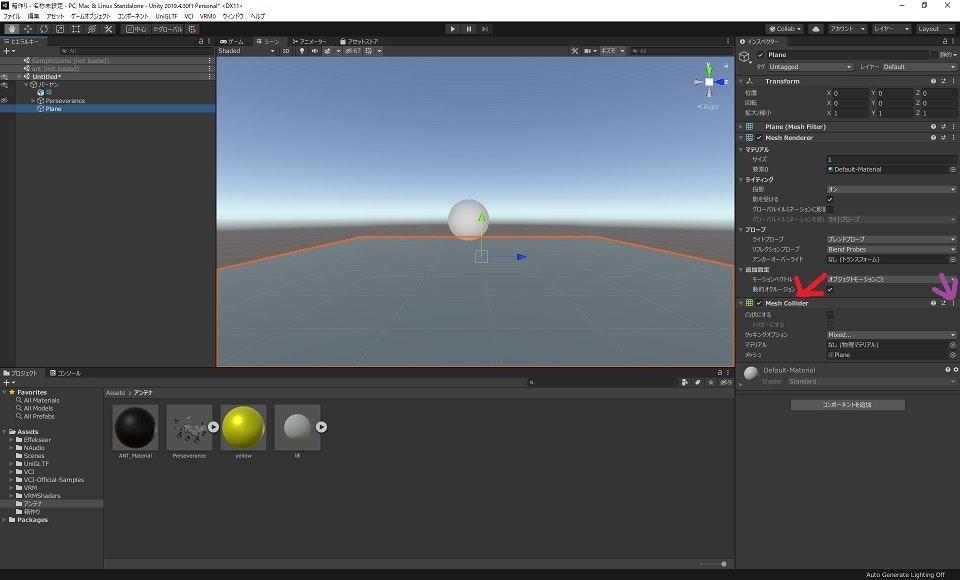Open the cloud services icon
This screenshot has width=960, height=580.
816,29
